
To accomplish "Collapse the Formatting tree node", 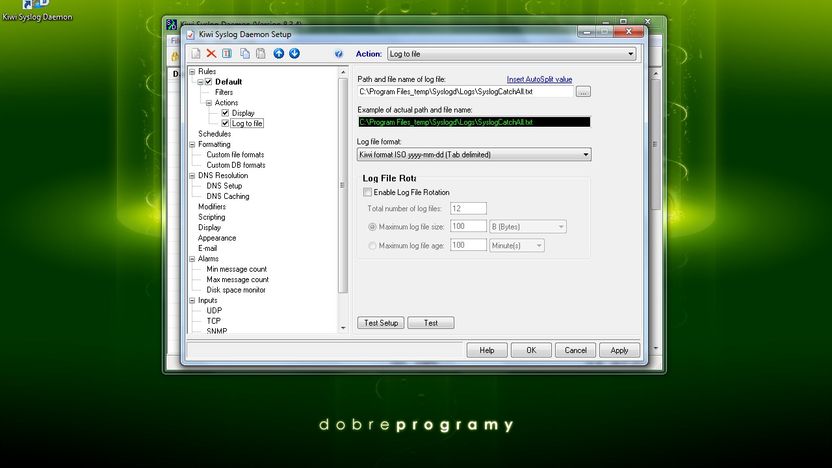I will (x=192, y=144).
